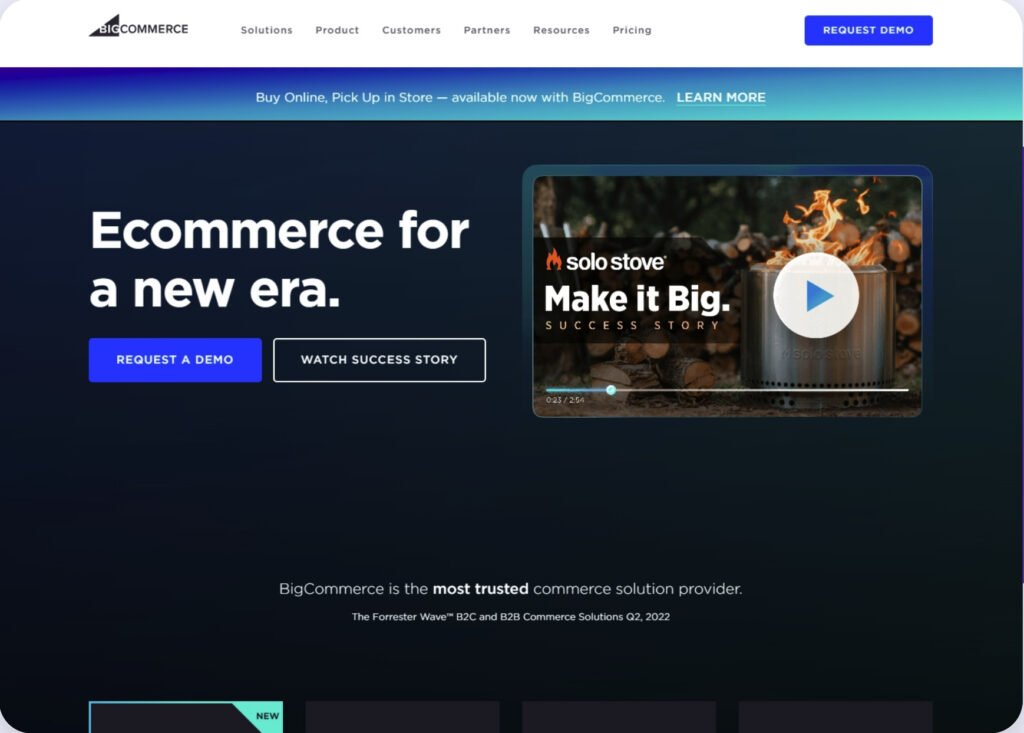Screen dimensions: 1024x733
Task: Click the Buy Online, Pick Up in Store announcement
Action: click(x=460, y=97)
